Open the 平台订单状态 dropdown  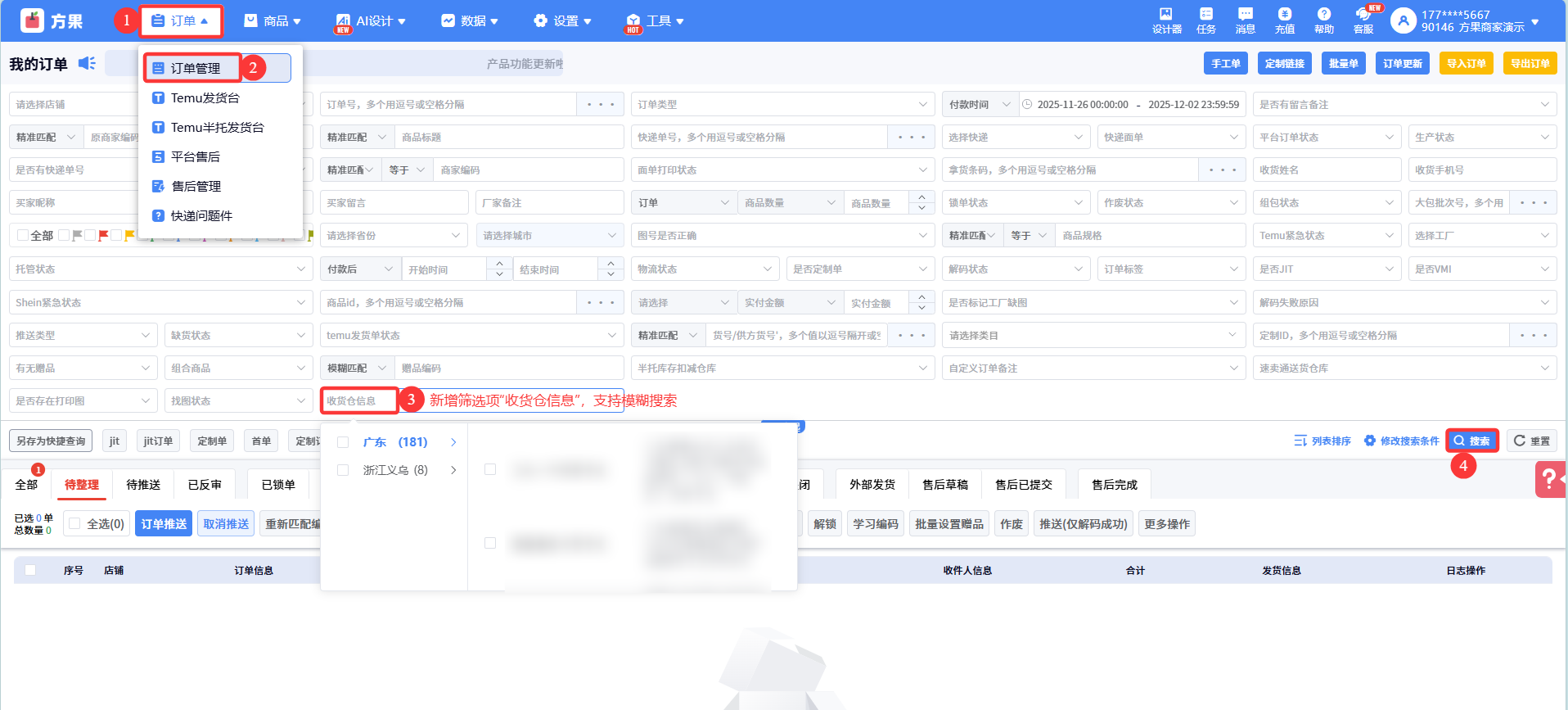click(1326, 138)
